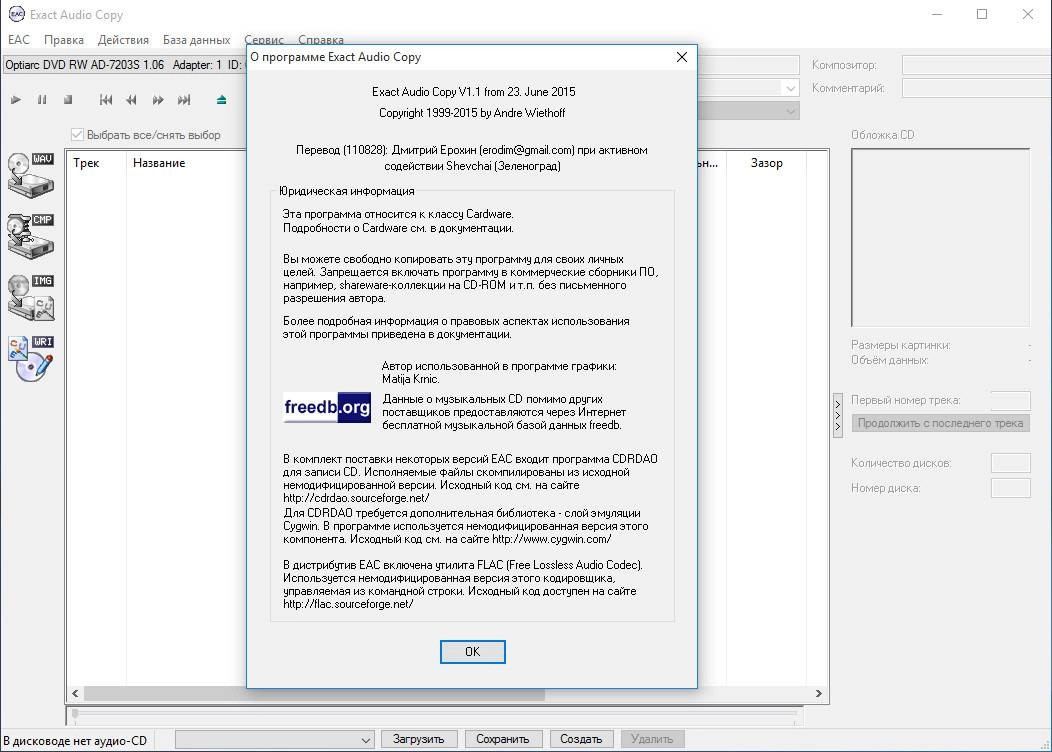Click 'Copyright 1999-2015 by Andre Wiethoff' text
Image resolution: width=1052 pixels, height=752 pixels.
472,113
